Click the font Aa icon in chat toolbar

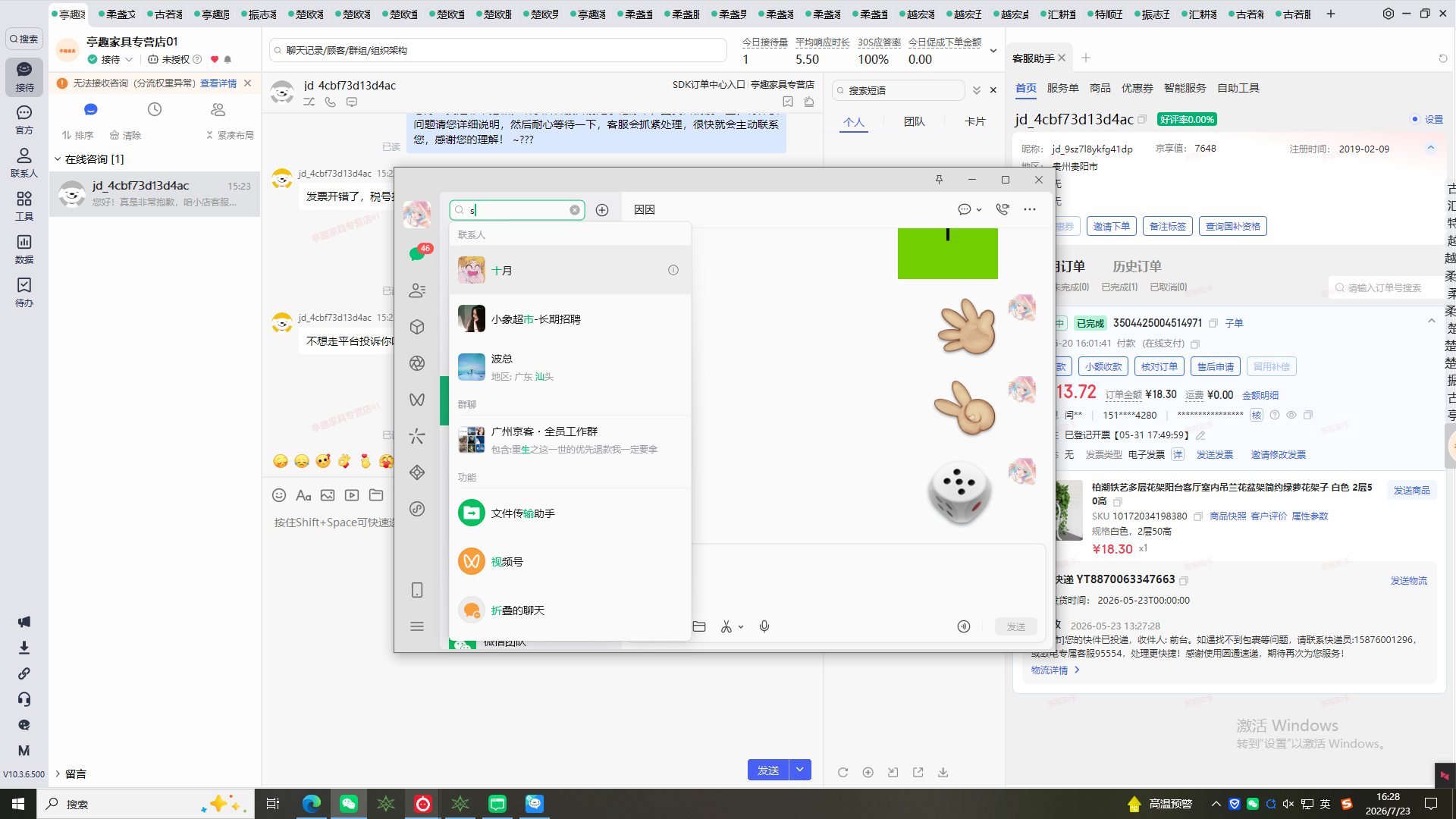tap(303, 495)
